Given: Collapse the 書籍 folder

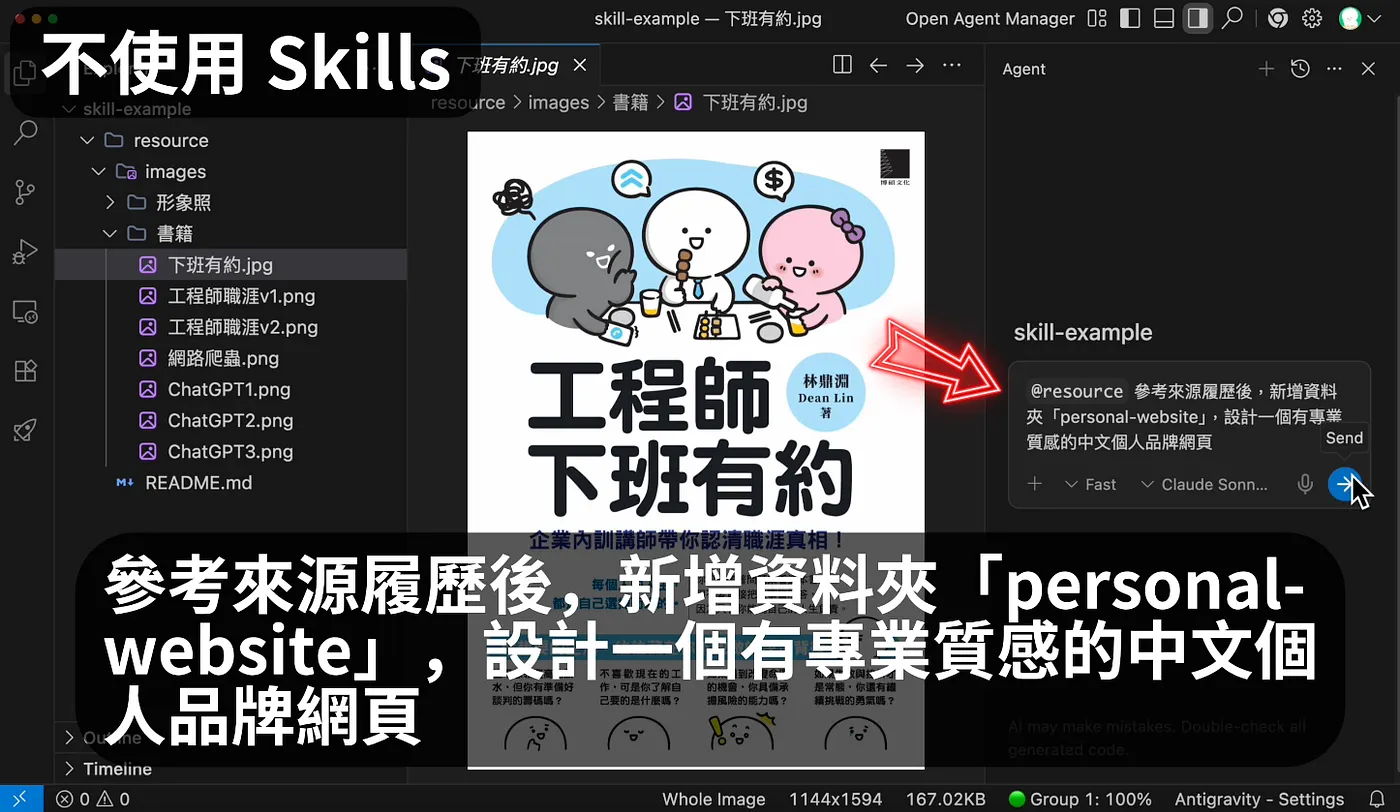Looking at the screenshot, I should pyautogui.click(x=111, y=233).
